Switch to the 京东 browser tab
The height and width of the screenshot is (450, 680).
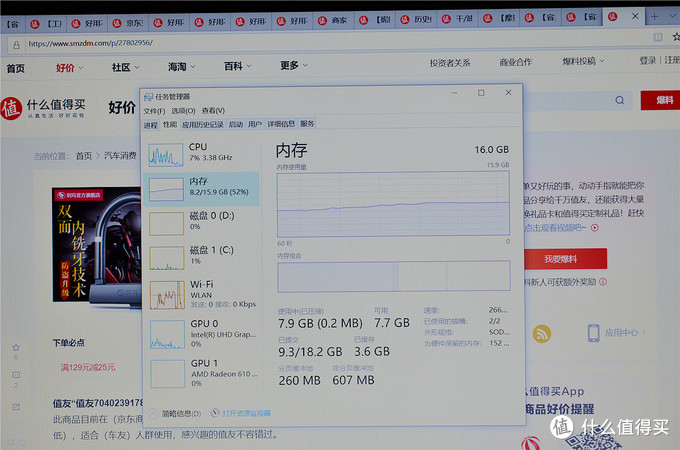(128, 23)
